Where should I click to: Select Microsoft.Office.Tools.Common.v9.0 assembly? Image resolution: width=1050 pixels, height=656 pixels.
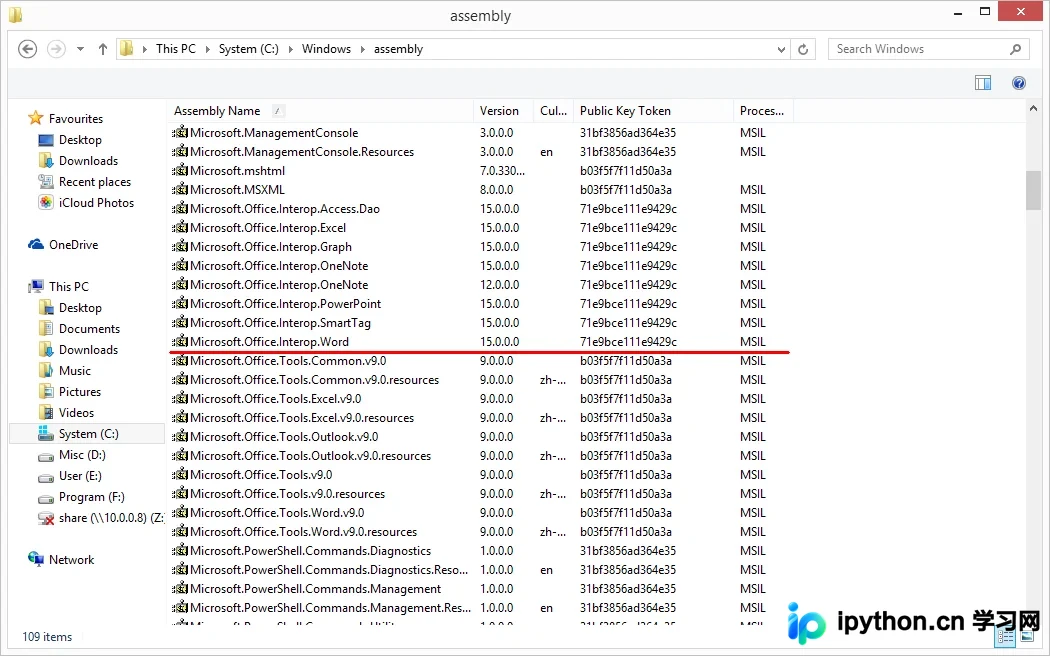point(288,360)
